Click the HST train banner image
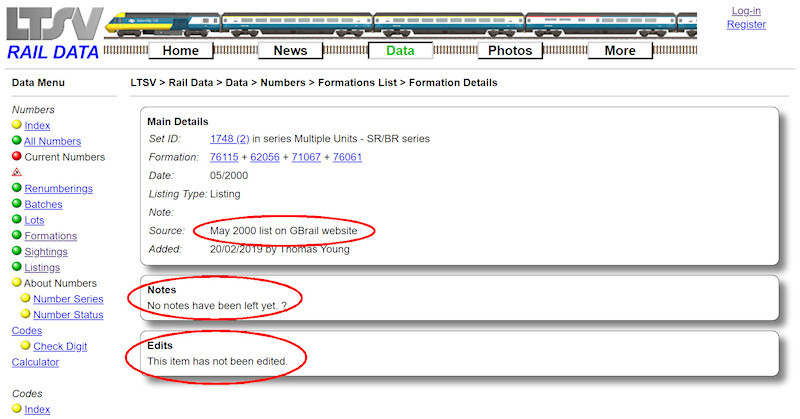 coord(401,24)
